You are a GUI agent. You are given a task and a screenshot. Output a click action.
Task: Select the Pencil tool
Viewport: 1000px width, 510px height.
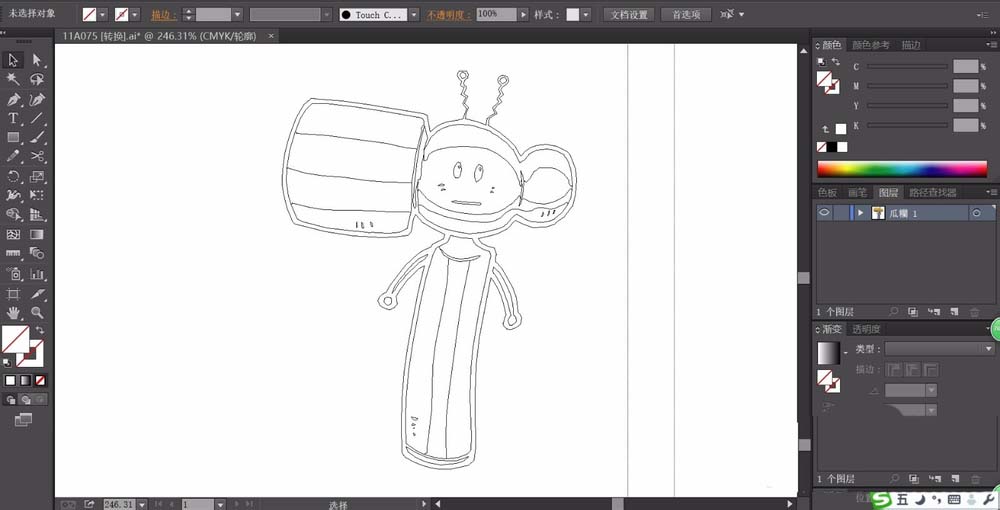[13, 156]
